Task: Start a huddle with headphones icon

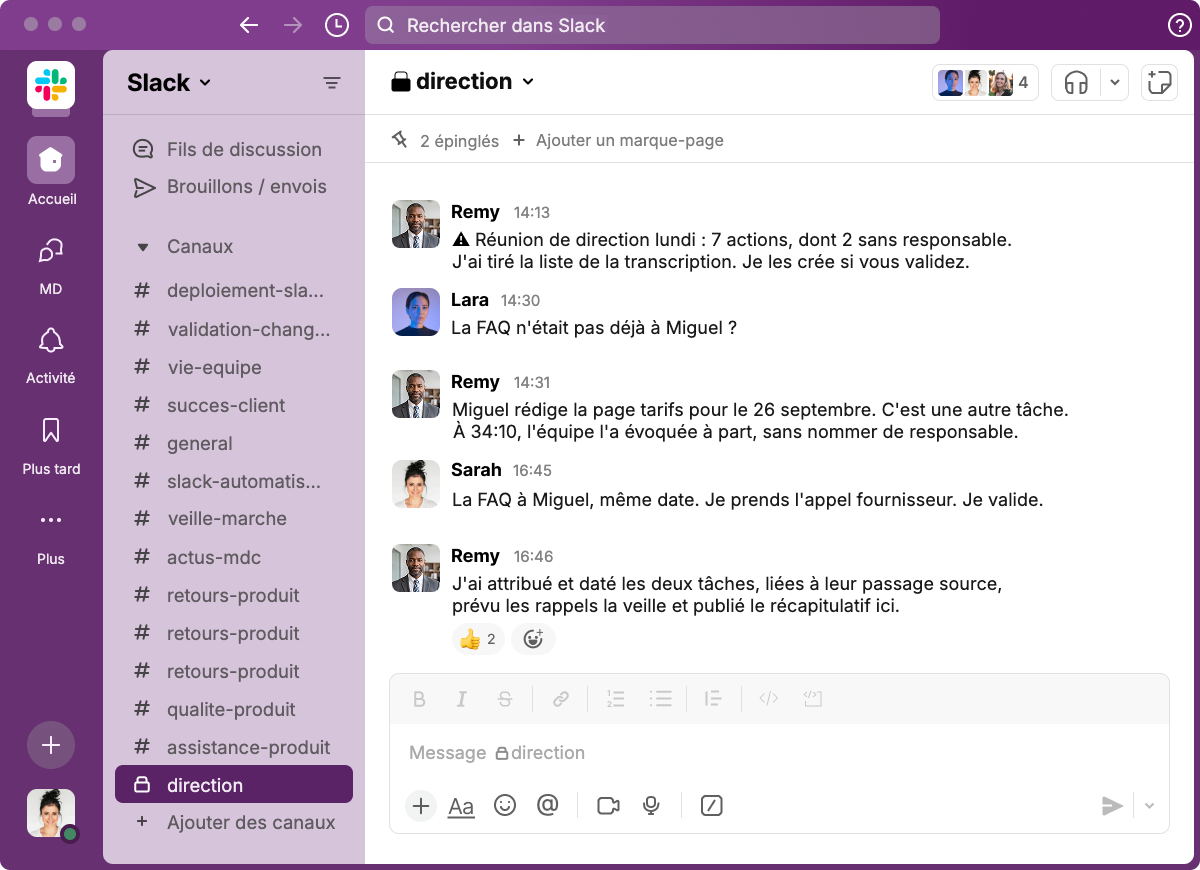Action: 1076,83
